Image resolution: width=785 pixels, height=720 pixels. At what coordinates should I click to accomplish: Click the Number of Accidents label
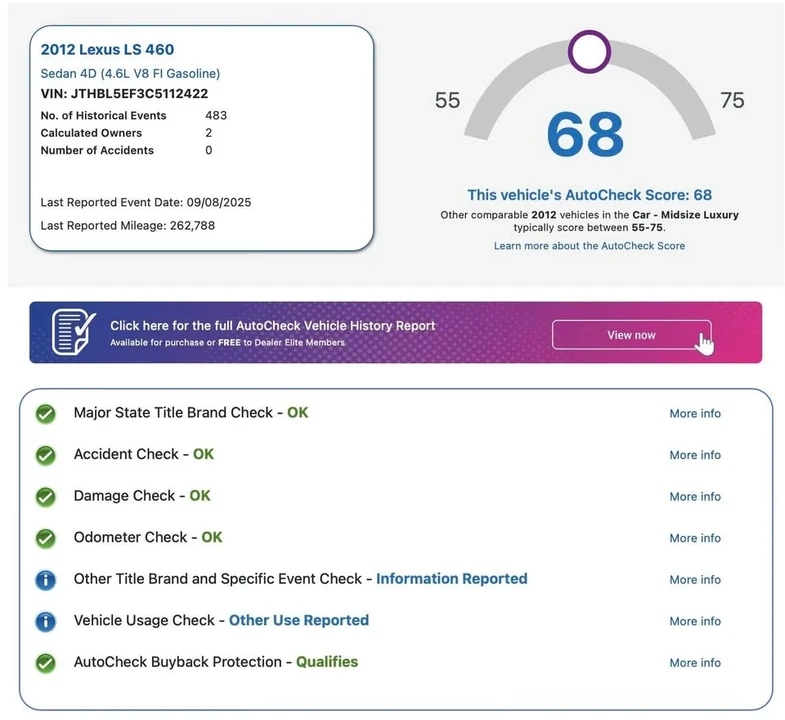[x=97, y=151]
